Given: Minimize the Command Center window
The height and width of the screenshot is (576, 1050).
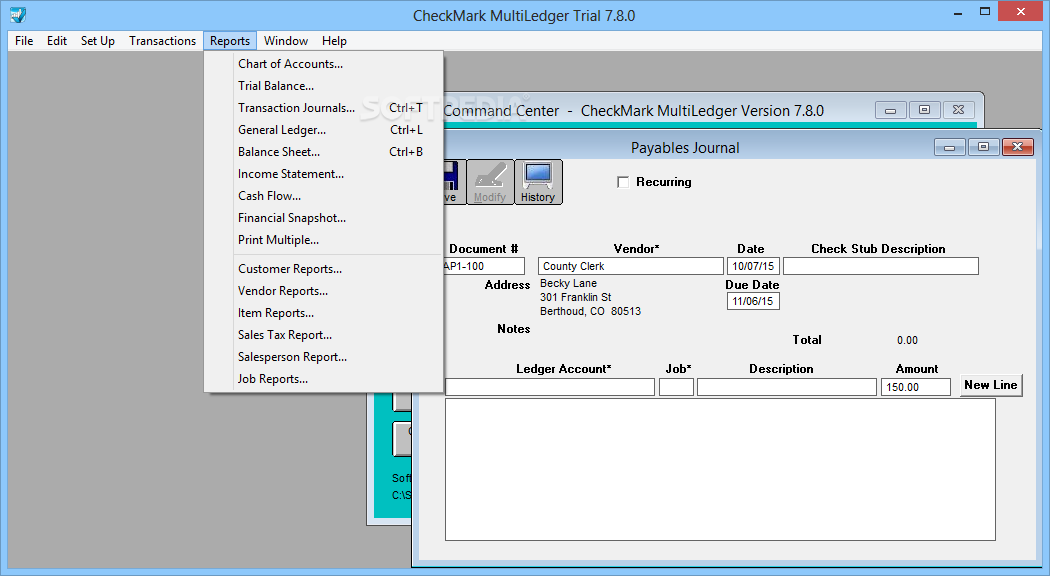Looking at the screenshot, I should [x=891, y=110].
